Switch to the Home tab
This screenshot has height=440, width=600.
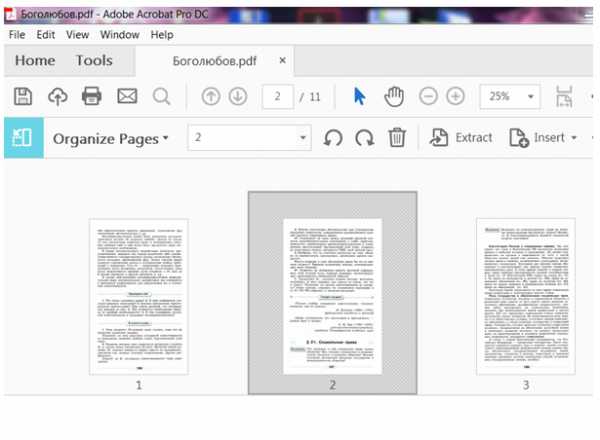pyautogui.click(x=35, y=60)
